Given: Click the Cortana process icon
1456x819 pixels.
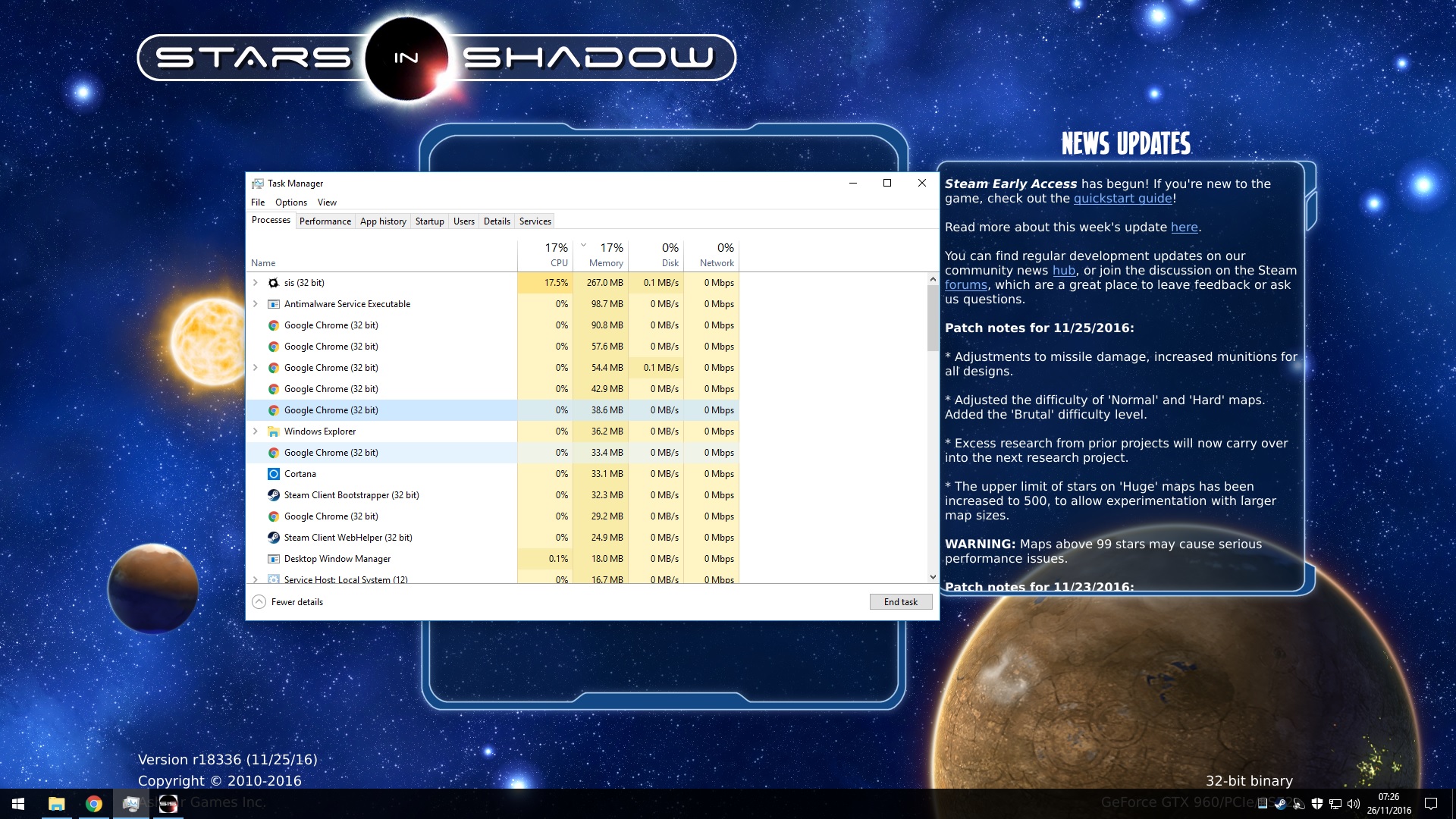Looking at the screenshot, I should [274, 474].
